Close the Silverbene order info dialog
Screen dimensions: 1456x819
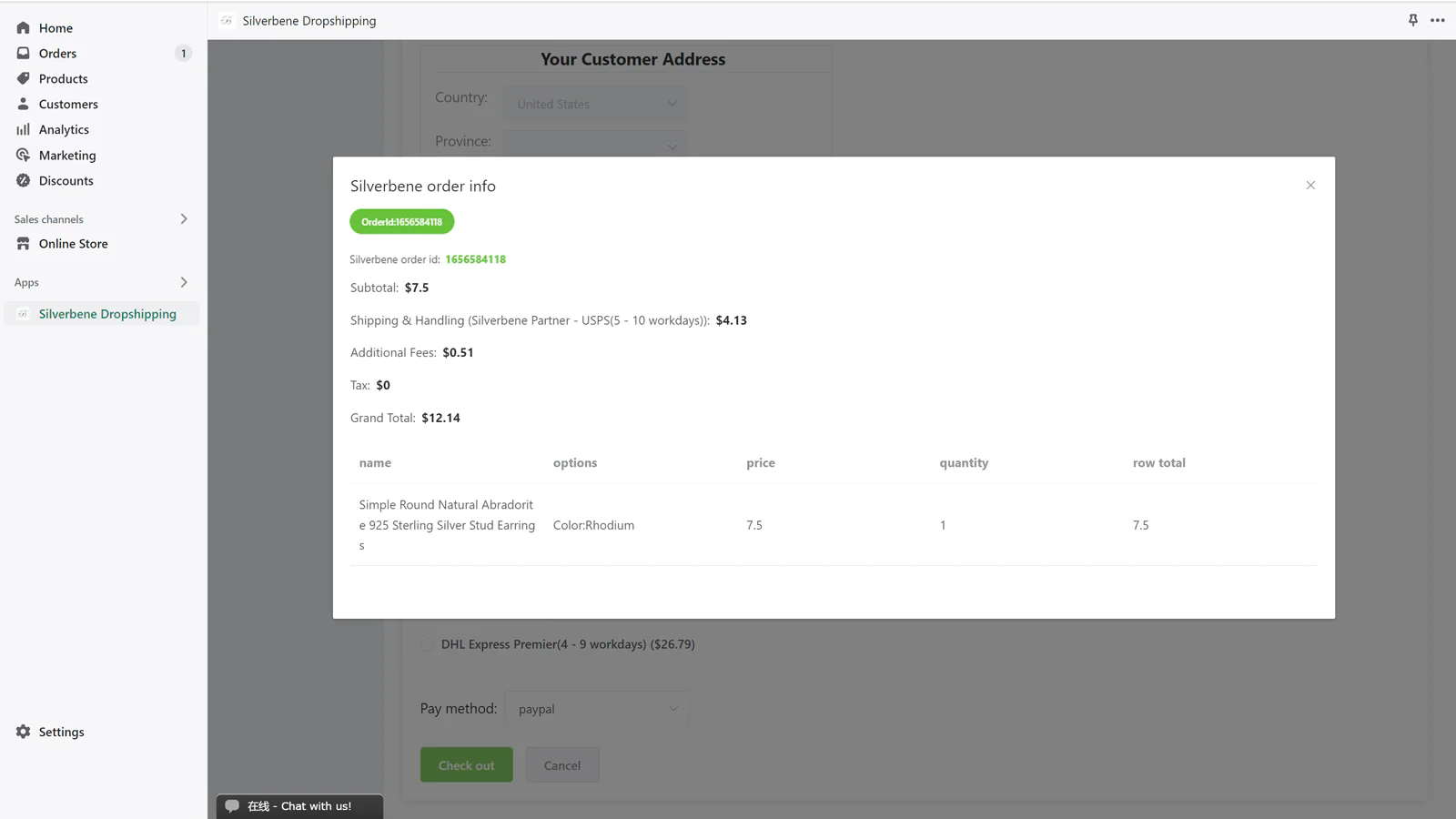pyautogui.click(x=1310, y=186)
